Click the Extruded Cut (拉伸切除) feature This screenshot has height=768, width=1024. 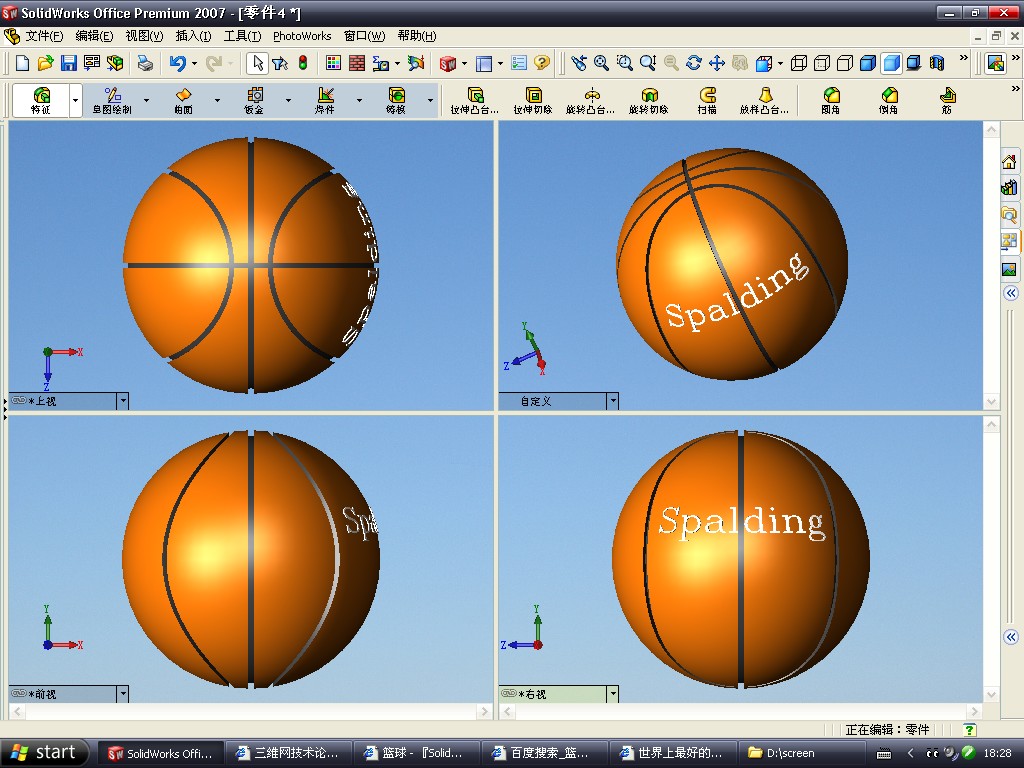pos(533,101)
